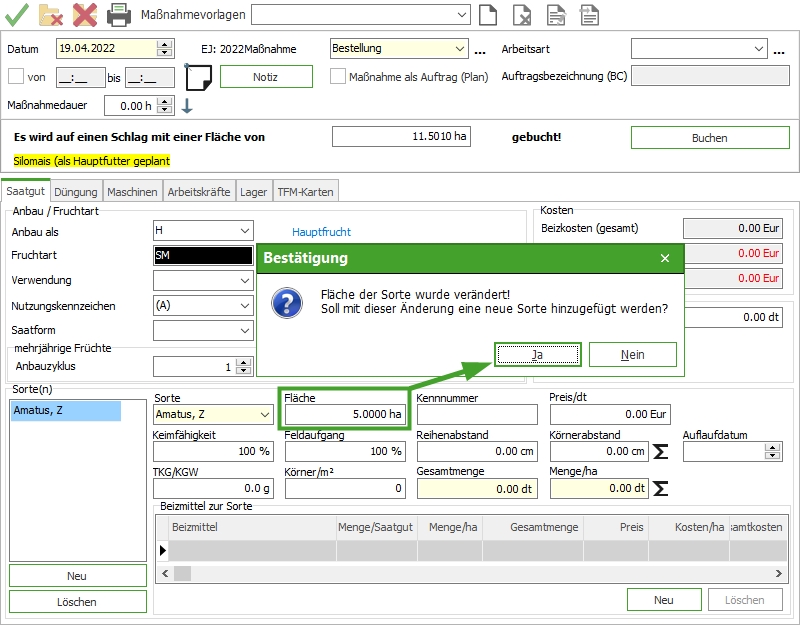Open the TFM-Karten tab
The width and height of the screenshot is (800, 628).
[305, 191]
